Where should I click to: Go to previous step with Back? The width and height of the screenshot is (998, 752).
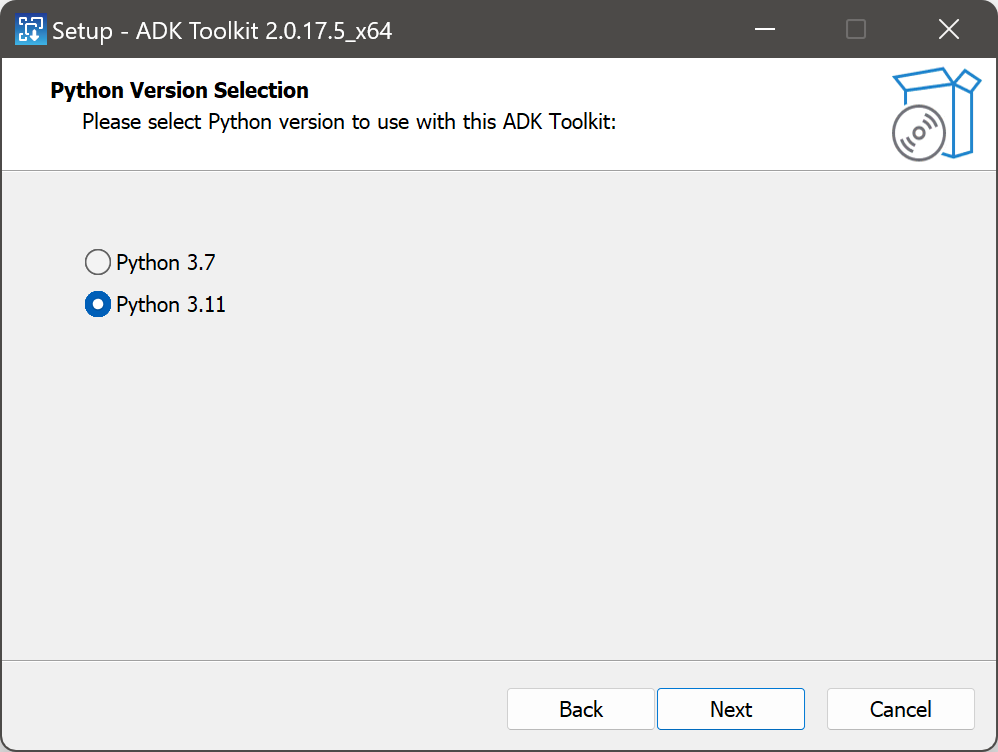click(x=580, y=709)
